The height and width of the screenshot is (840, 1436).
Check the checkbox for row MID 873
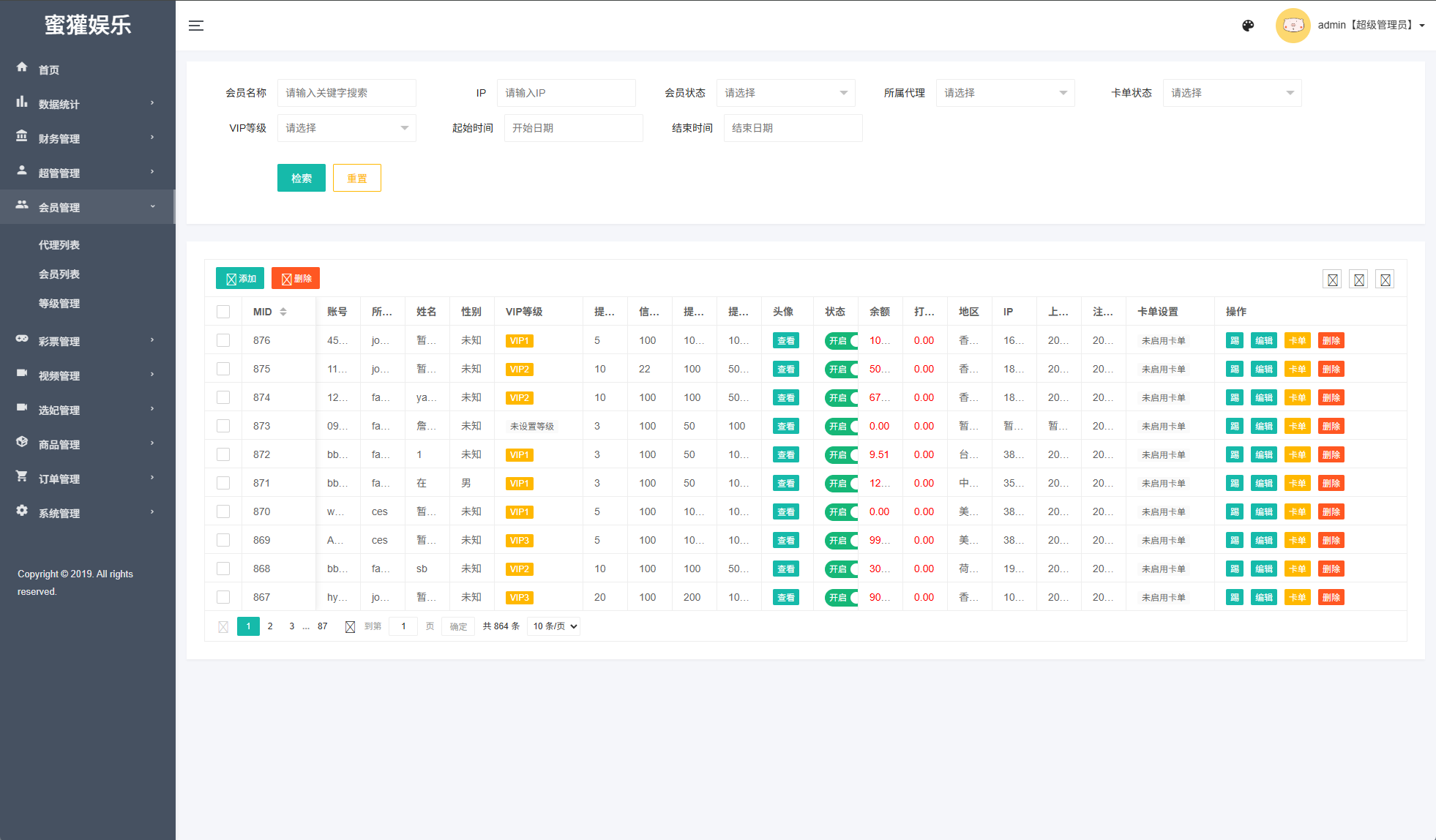pos(223,426)
